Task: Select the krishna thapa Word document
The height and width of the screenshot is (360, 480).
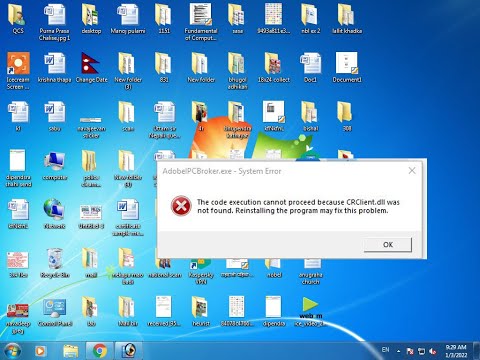Action: tap(54, 67)
